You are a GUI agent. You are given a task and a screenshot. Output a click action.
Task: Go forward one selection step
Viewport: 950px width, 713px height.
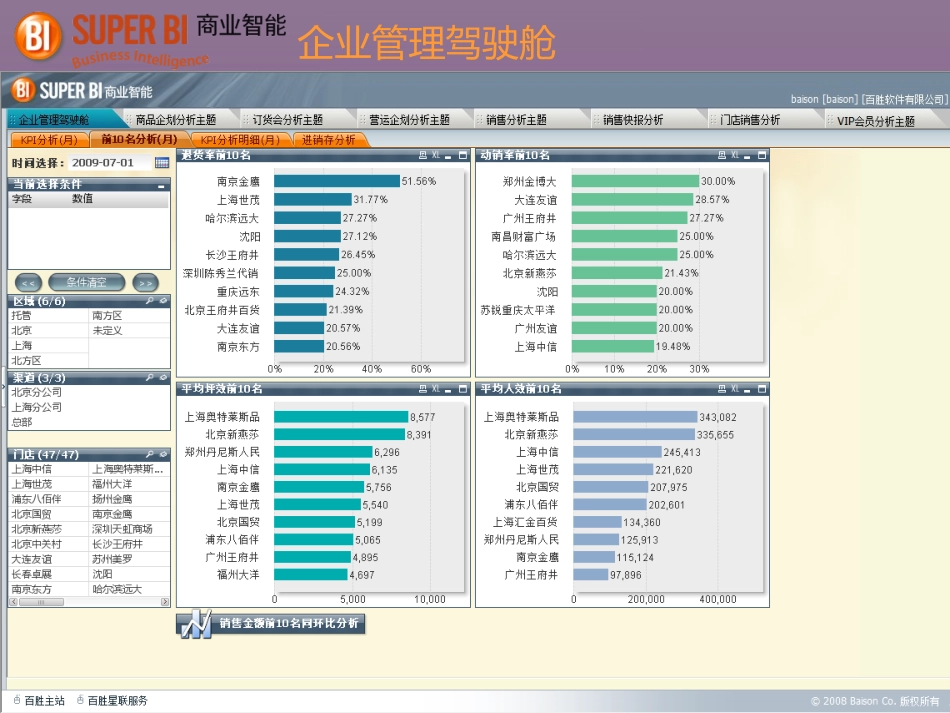point(145,282)
